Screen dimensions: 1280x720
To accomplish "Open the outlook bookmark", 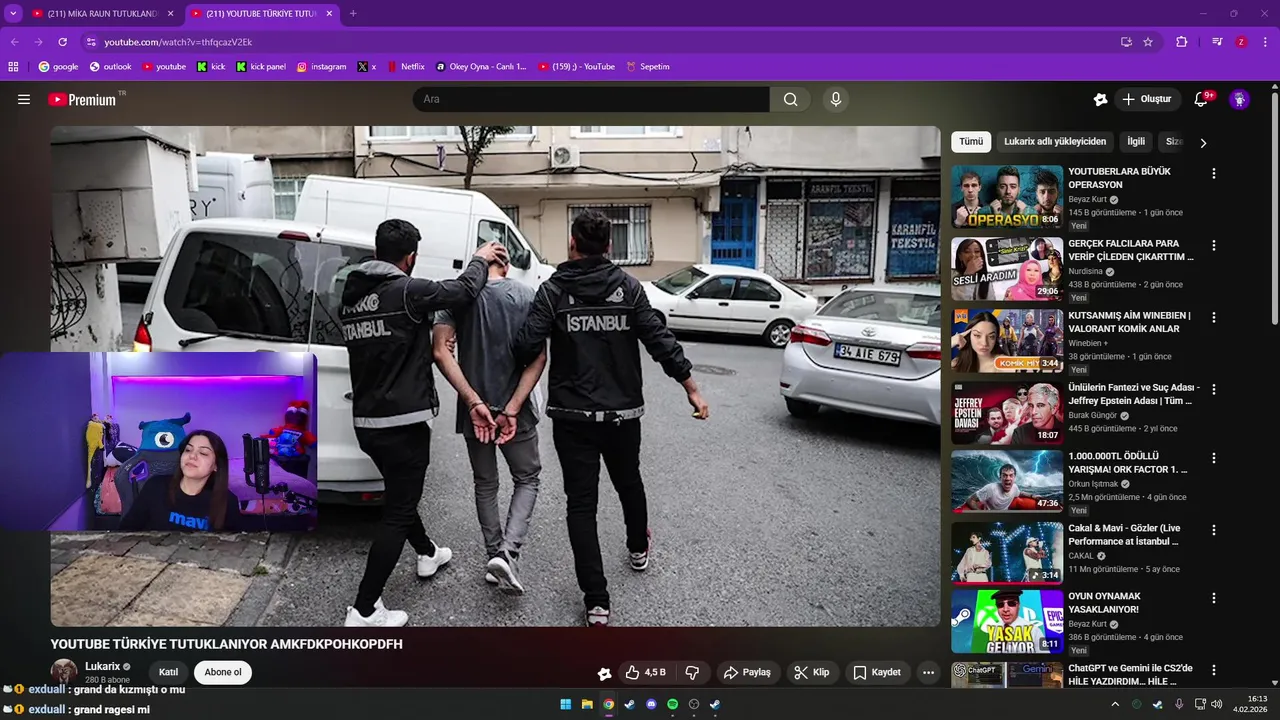I will (x=110, y=67).
